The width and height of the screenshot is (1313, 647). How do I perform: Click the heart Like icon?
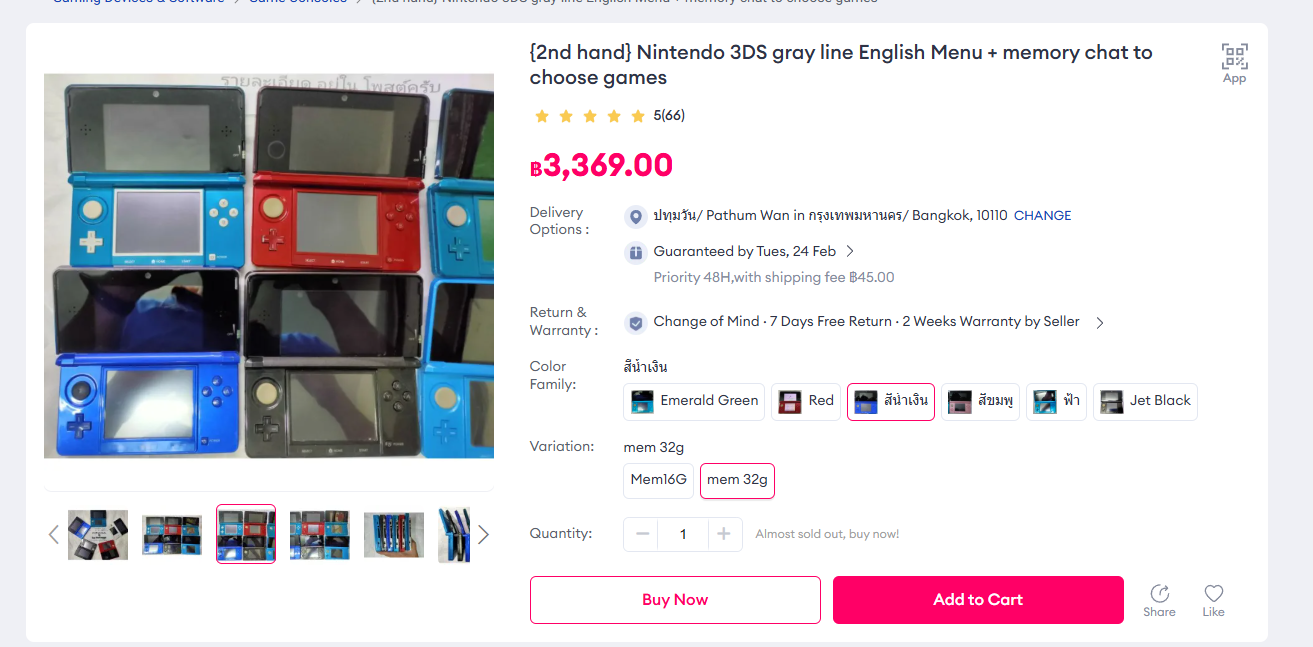pyautogui.click(x=1213, y=593)
